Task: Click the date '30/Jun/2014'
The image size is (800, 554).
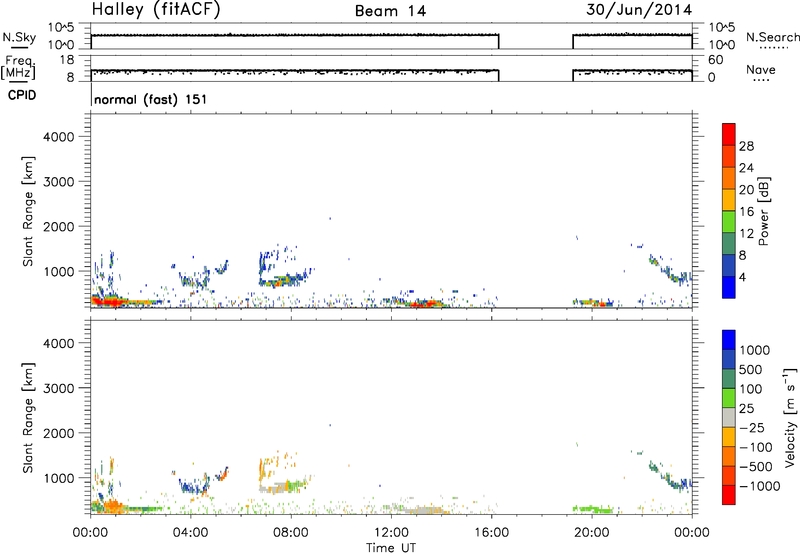Action: pyautogui.click(x=639, y=10)
